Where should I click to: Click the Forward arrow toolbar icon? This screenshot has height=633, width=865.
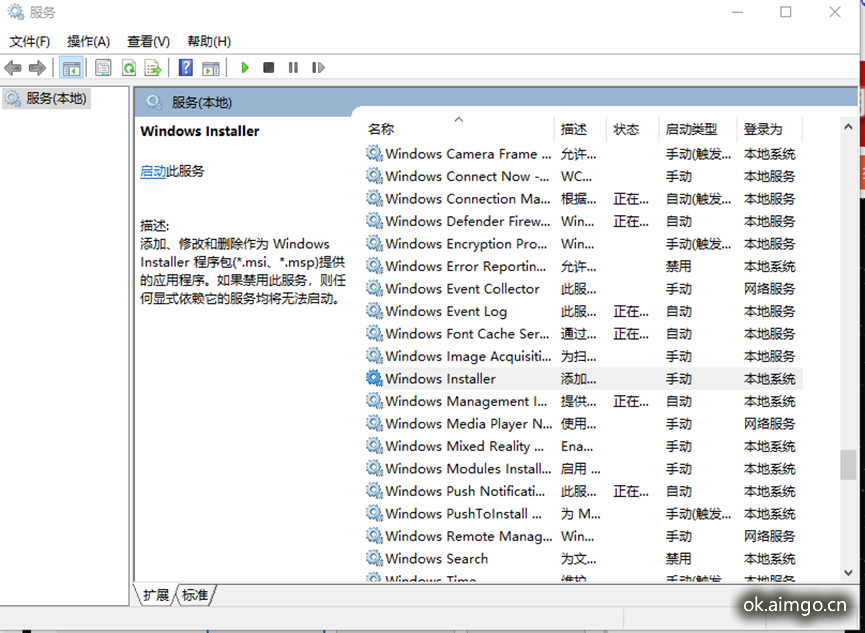[37, 68]
